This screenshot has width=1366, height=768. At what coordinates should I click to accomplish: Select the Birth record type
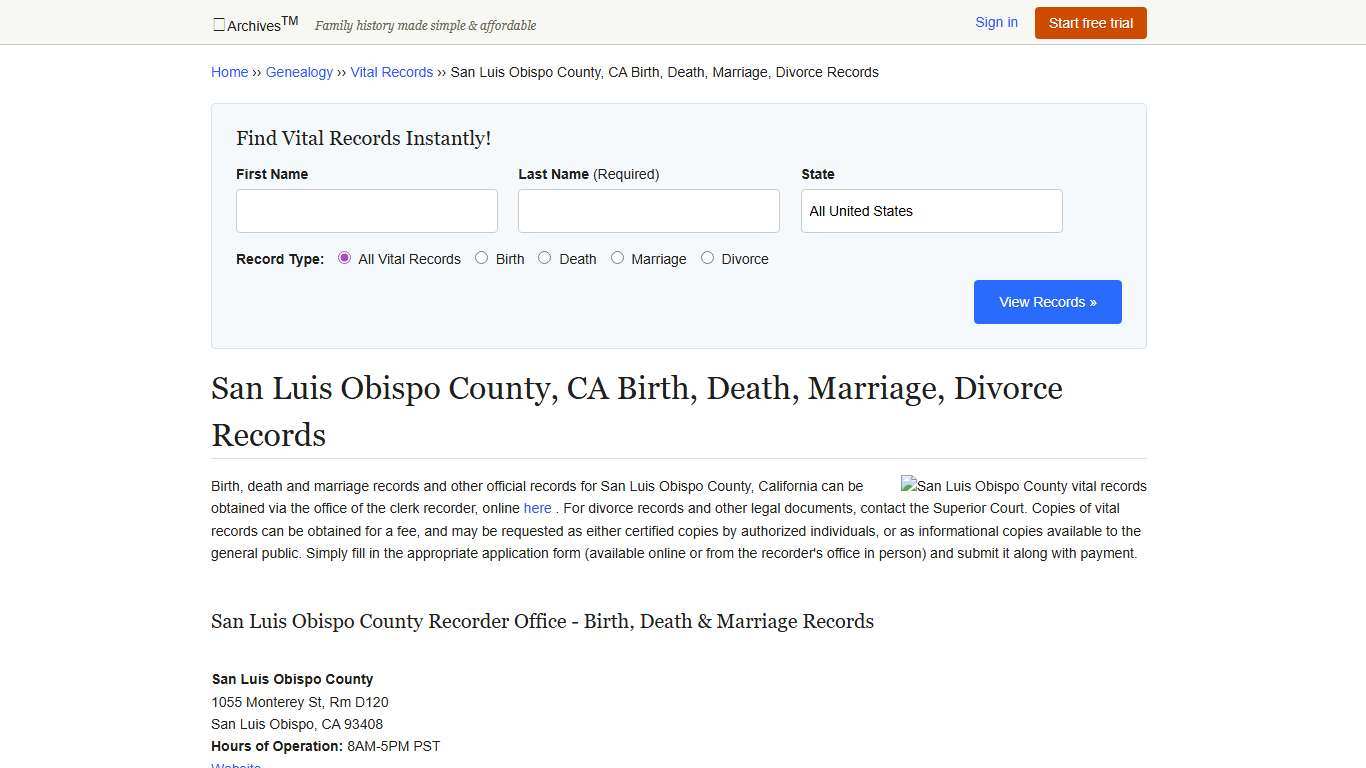481,257
